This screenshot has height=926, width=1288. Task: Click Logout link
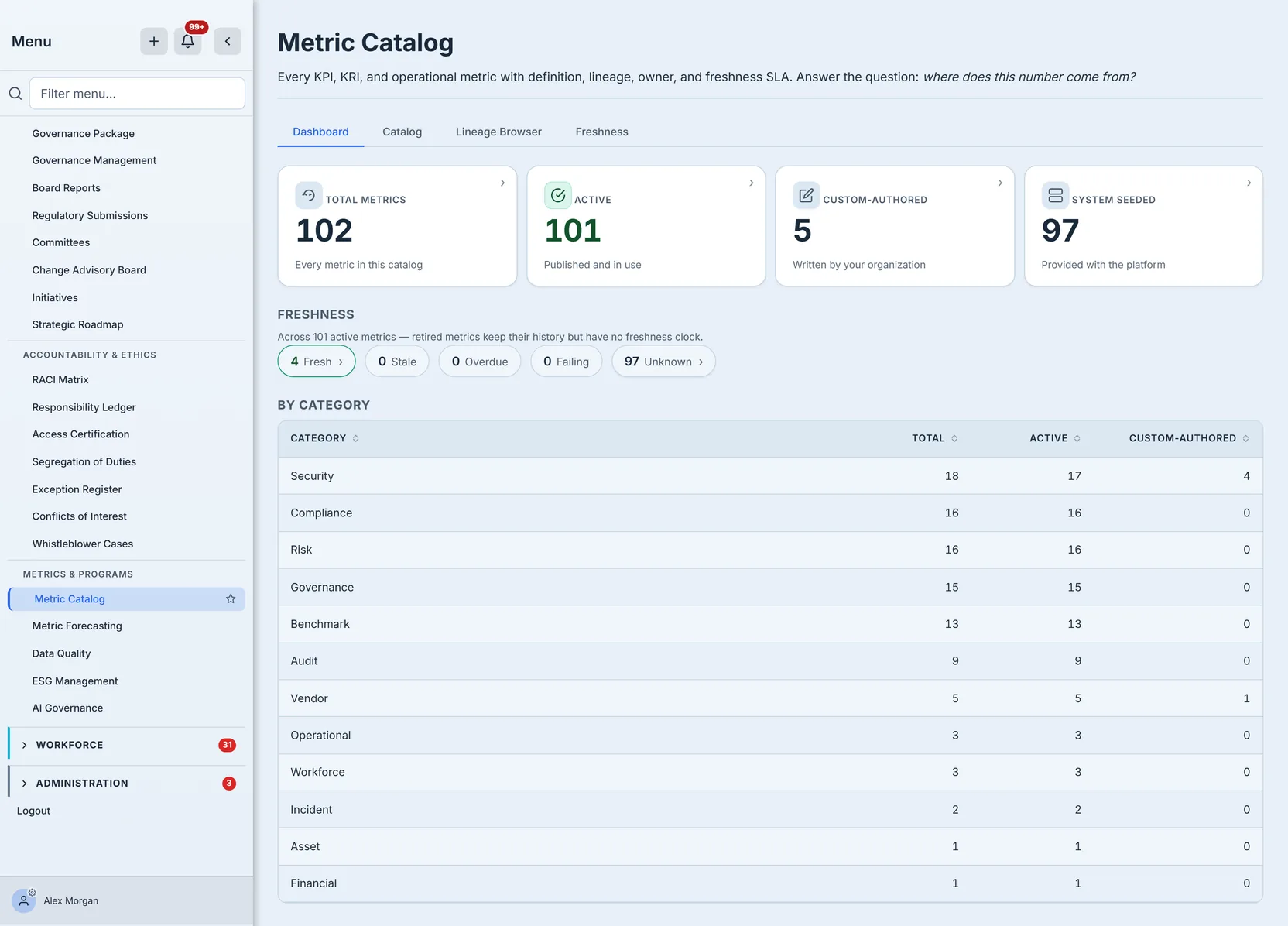tap(33, 811)
